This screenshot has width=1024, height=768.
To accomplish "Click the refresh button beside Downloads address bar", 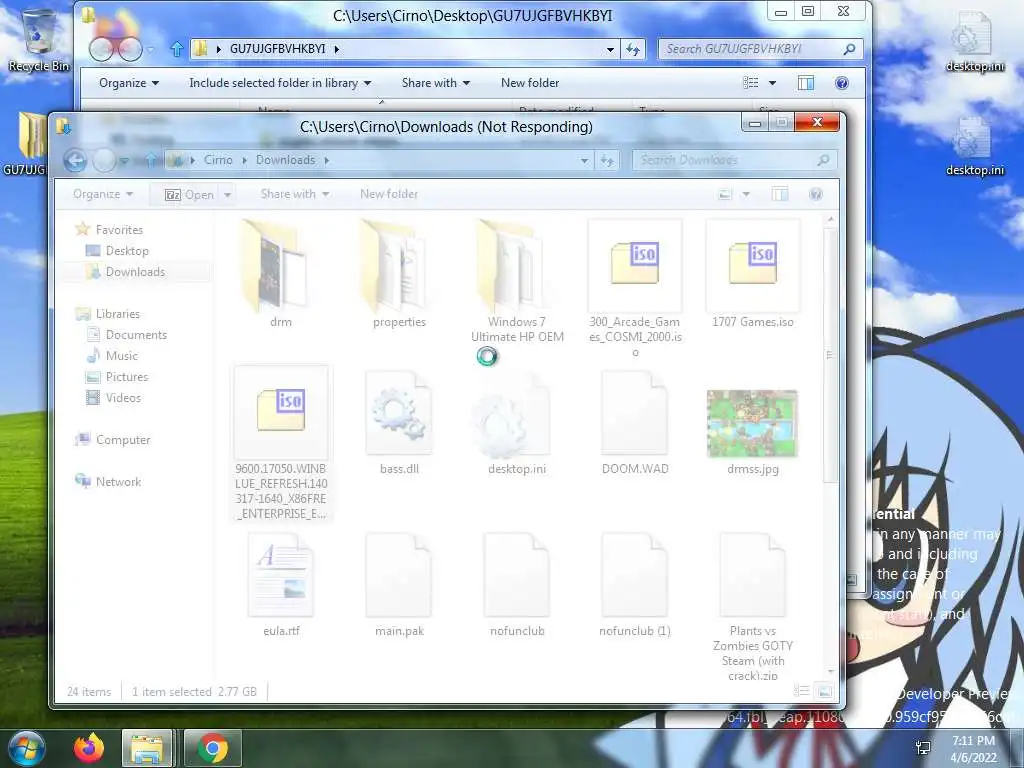I will (x=607, y=160).
